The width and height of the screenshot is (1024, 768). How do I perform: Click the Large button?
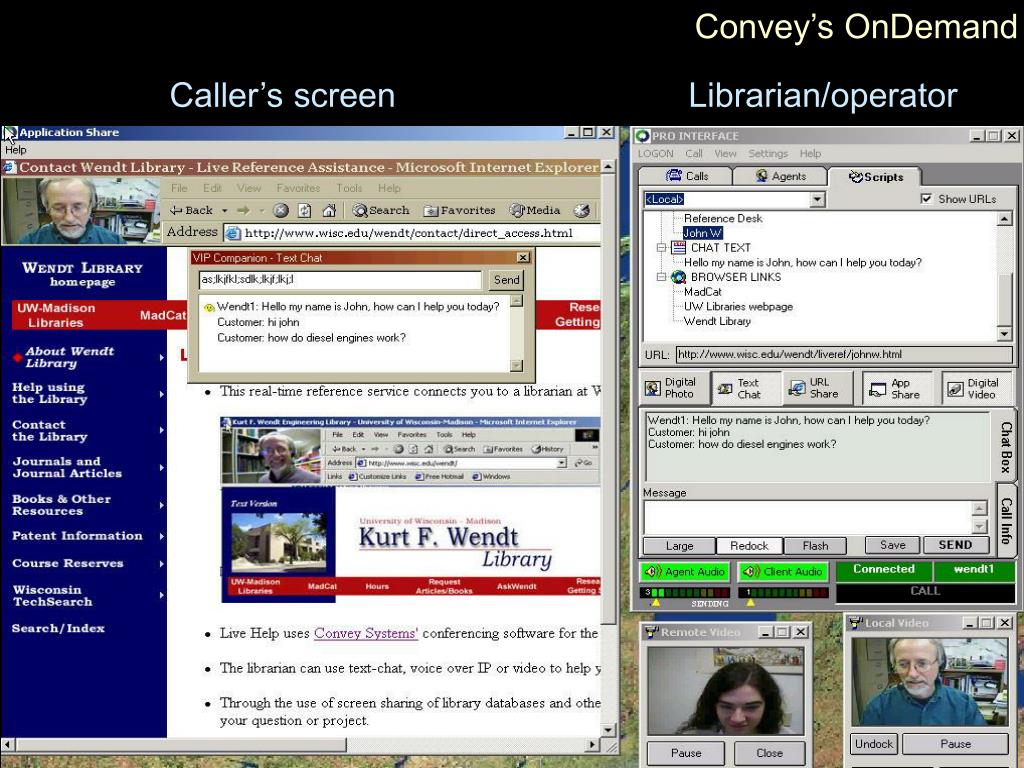(x=679, y=545)
